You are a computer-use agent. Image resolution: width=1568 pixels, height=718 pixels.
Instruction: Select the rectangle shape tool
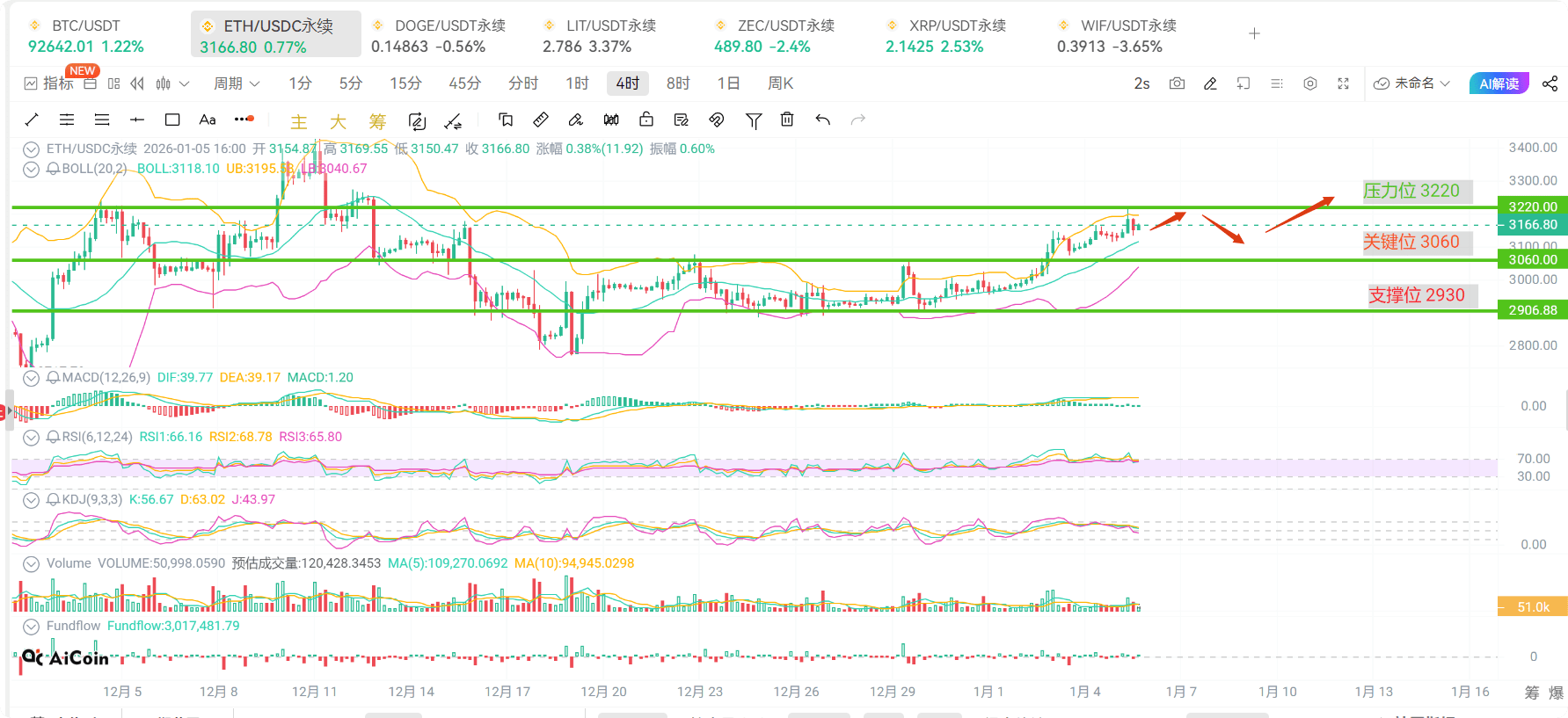[x=172, y=120]
